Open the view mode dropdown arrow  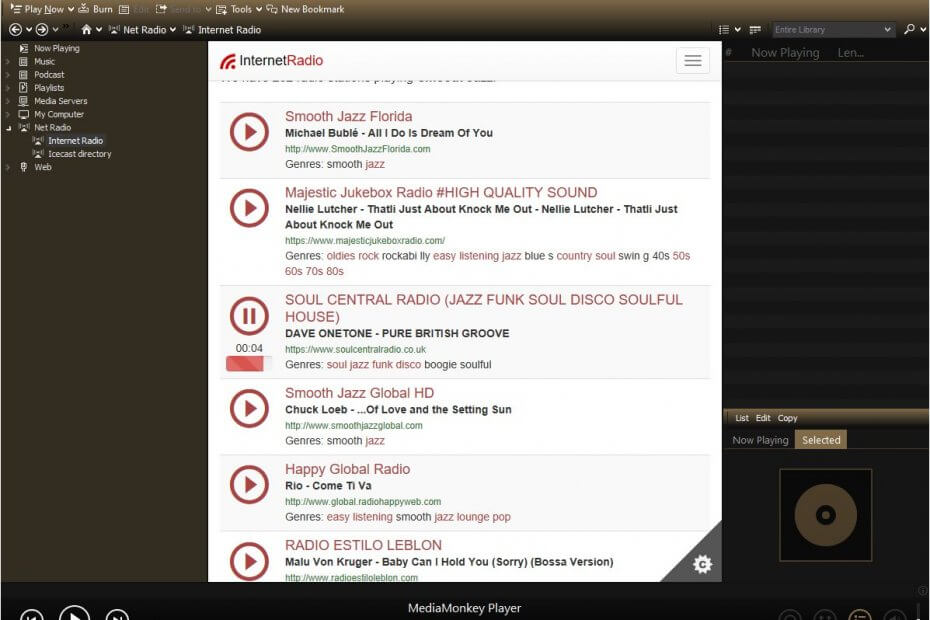click(x=738, y=30)
